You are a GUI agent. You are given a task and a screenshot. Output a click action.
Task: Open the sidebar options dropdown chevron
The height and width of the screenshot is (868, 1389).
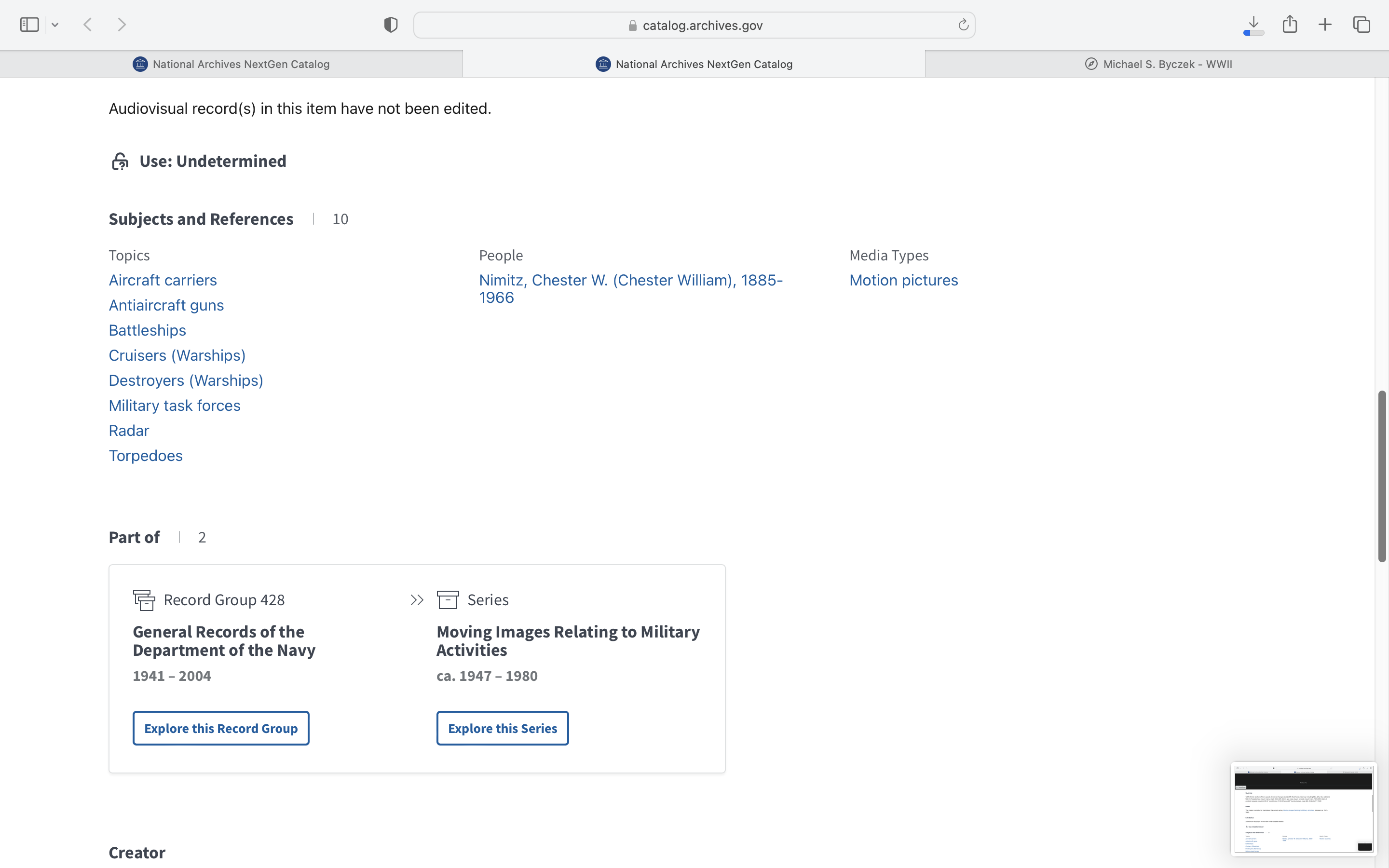point(55,25)
